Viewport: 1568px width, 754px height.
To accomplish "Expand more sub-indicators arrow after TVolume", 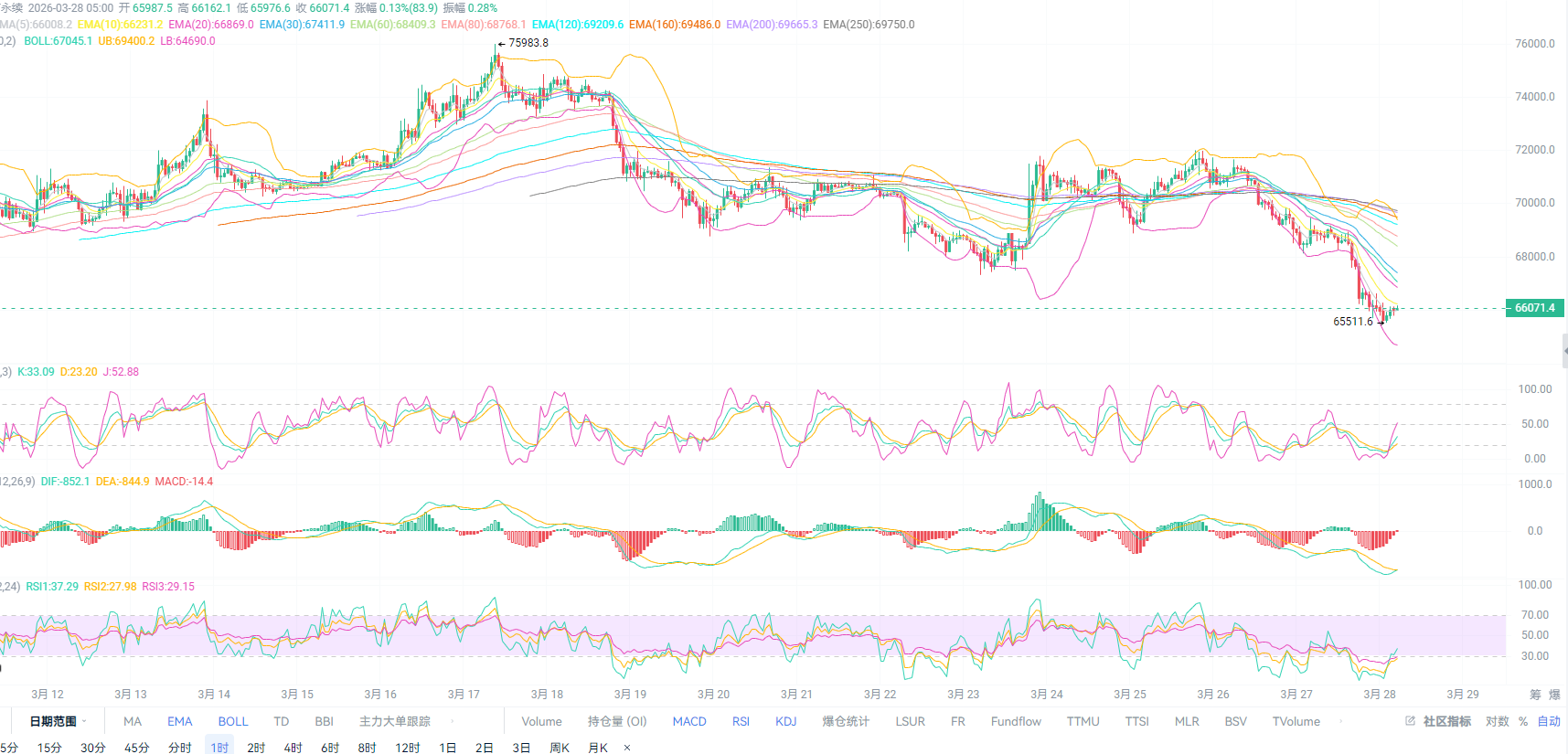I will point(1341,721).
